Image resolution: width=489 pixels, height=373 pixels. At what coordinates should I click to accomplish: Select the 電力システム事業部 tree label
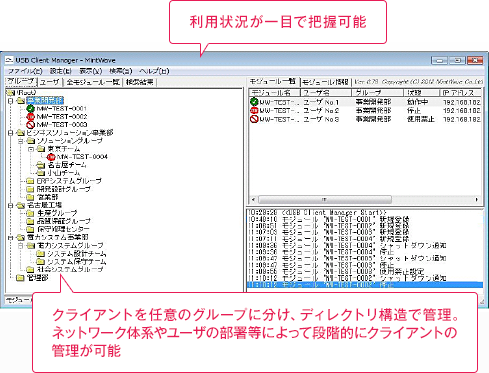point(57,237)
